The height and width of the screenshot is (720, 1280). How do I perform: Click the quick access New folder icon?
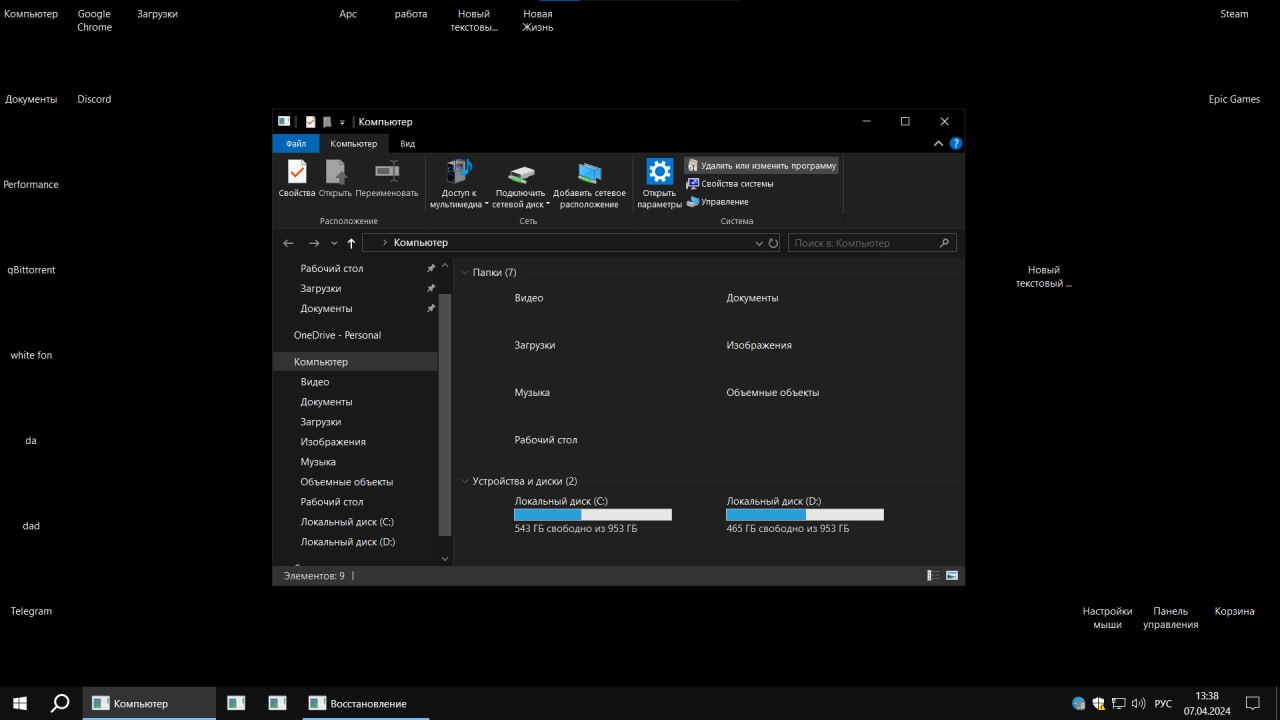pyautogui.click(x=326, y=122)
